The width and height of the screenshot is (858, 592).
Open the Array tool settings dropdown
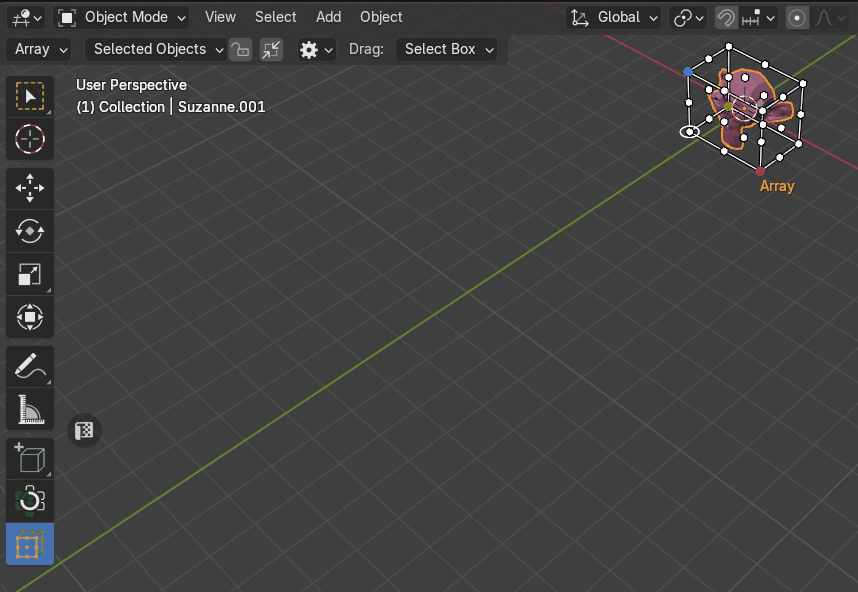click(x=39, y=49)
